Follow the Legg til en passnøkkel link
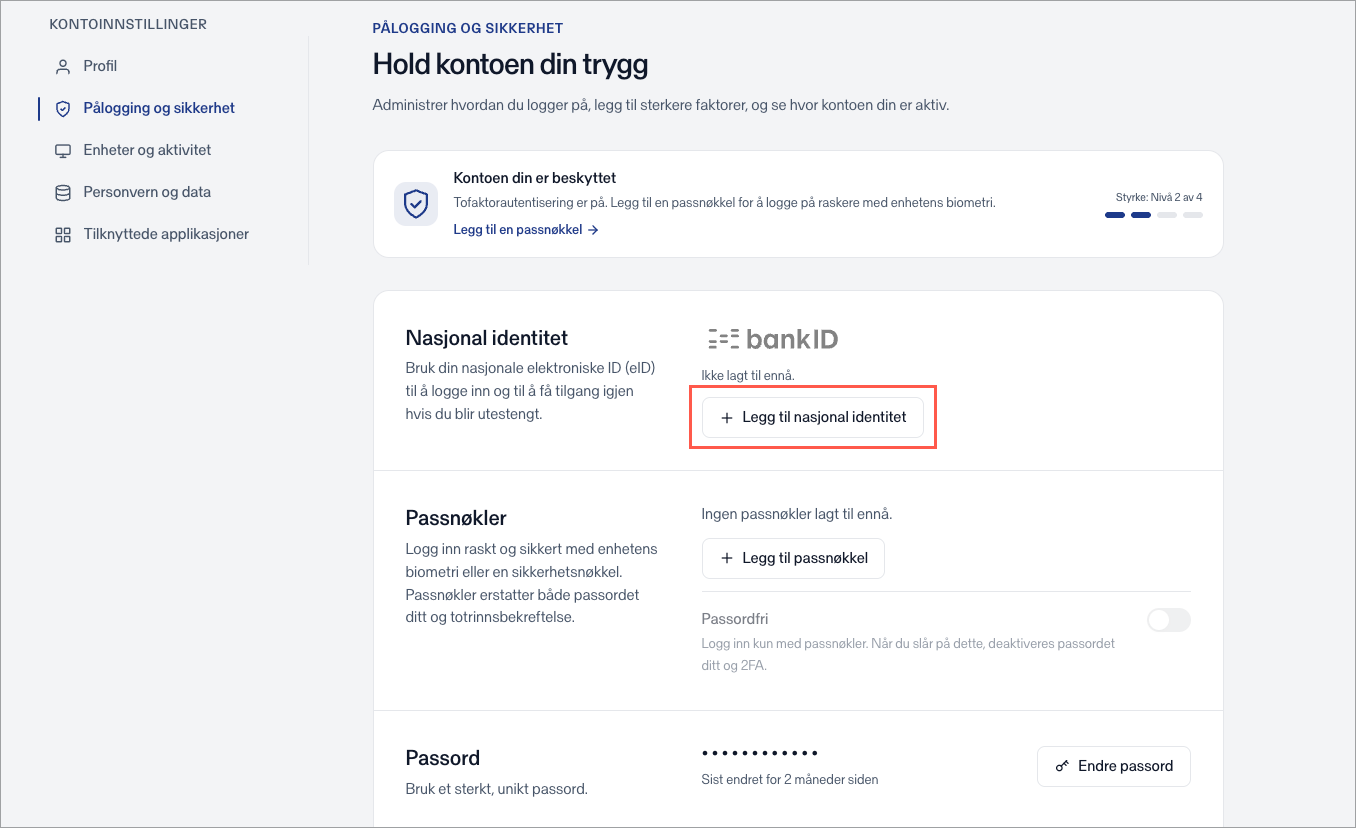The width and height of the screenshot is (1356, 828). 526,230
